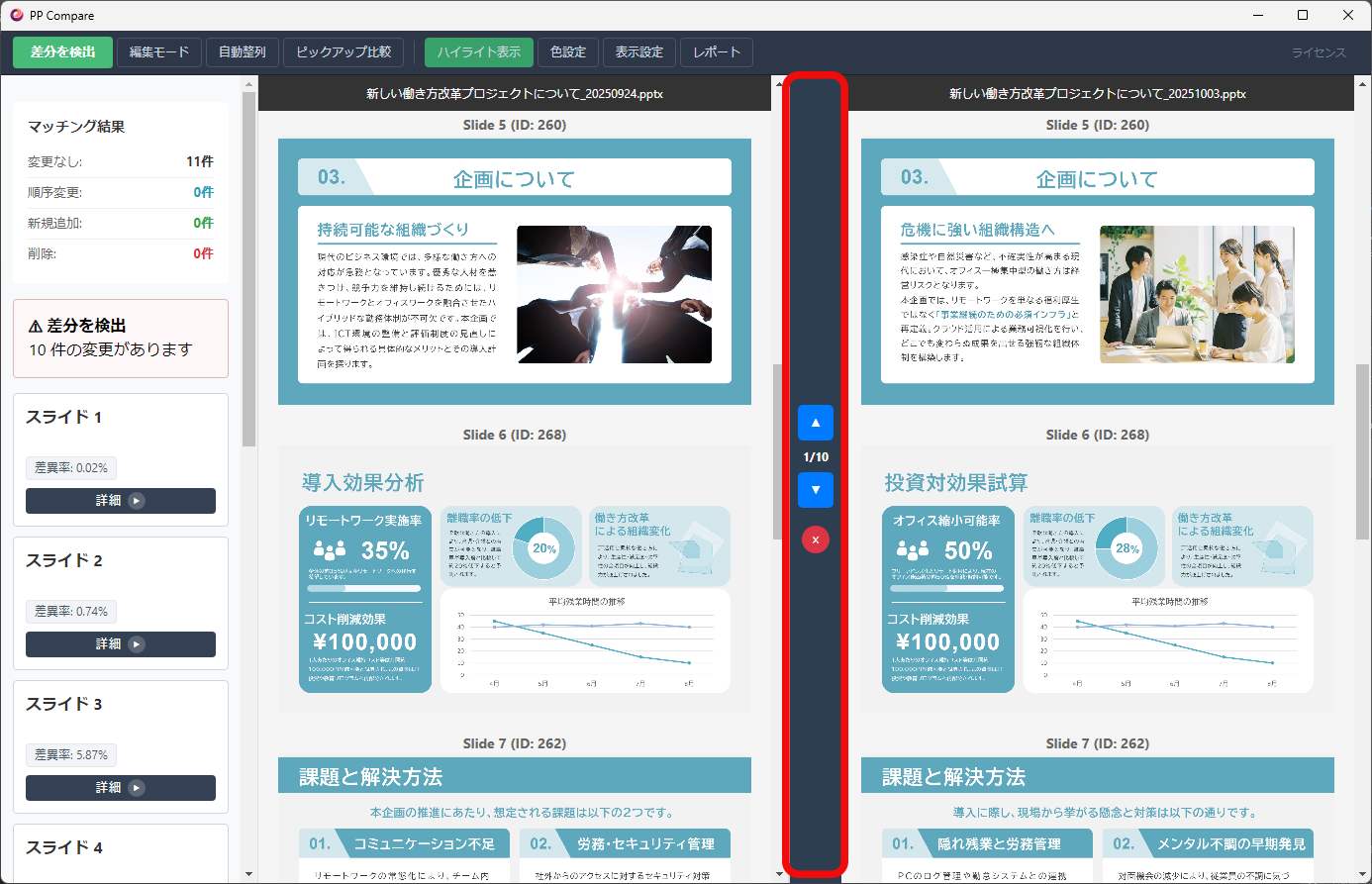Click the left sidebar scrollbar thumb
1372x884 pixels.
tap(248, 268)
